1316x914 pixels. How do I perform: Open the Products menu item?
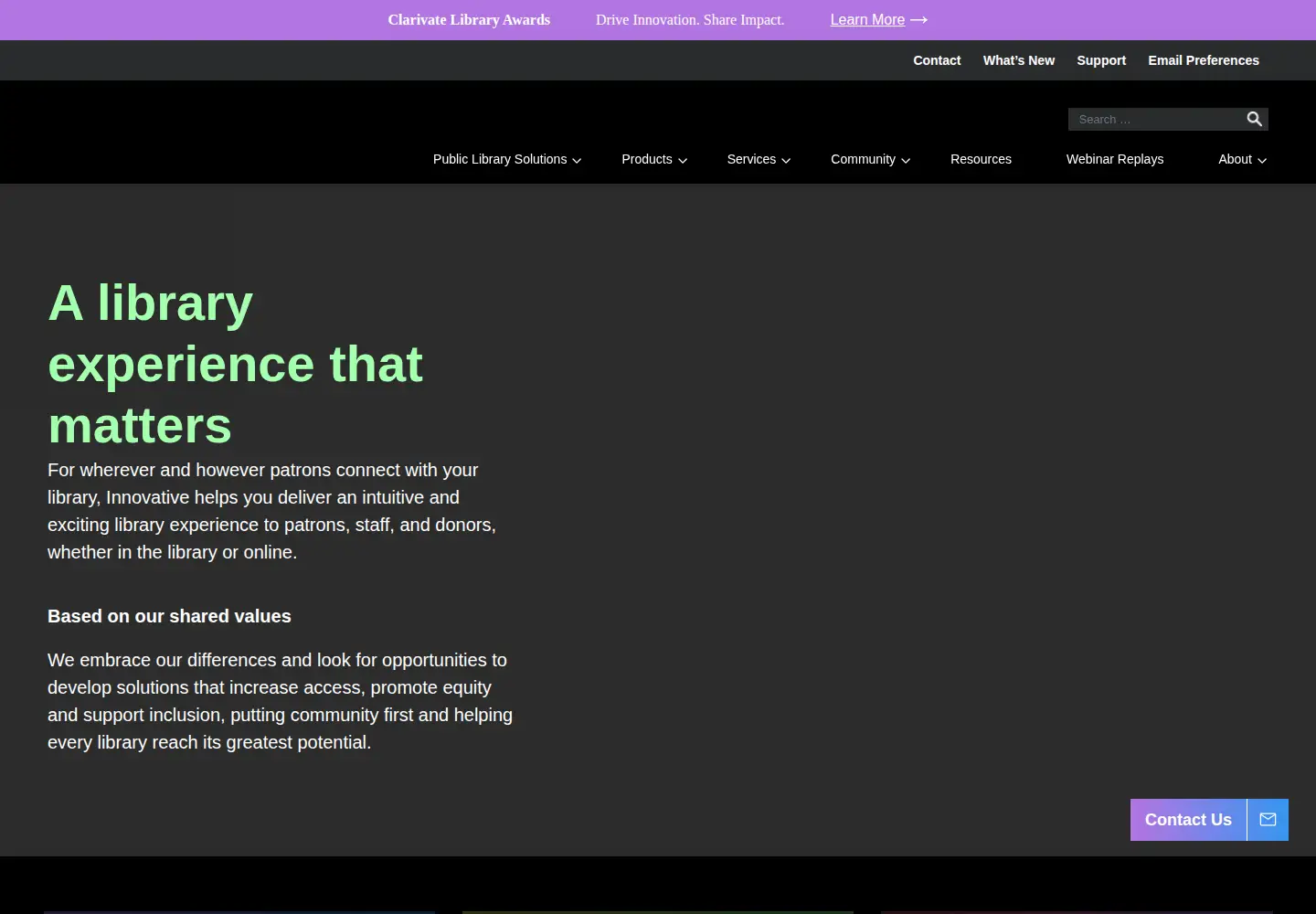click(647, 159)
